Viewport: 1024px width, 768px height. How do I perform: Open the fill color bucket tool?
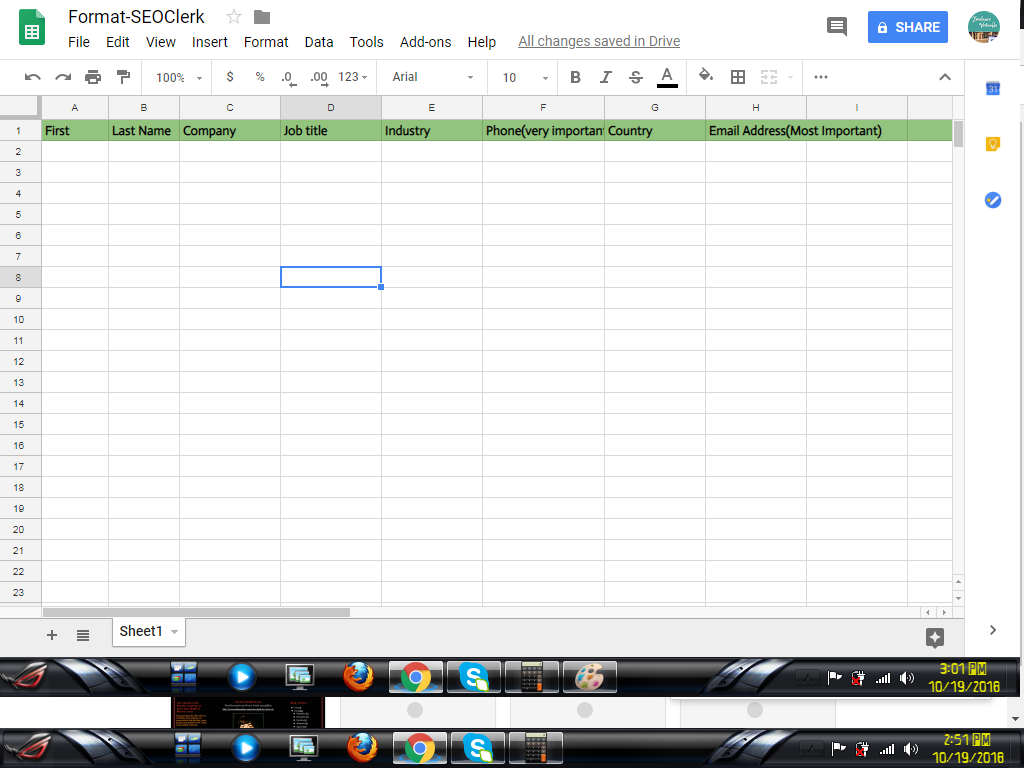(706, 77)
